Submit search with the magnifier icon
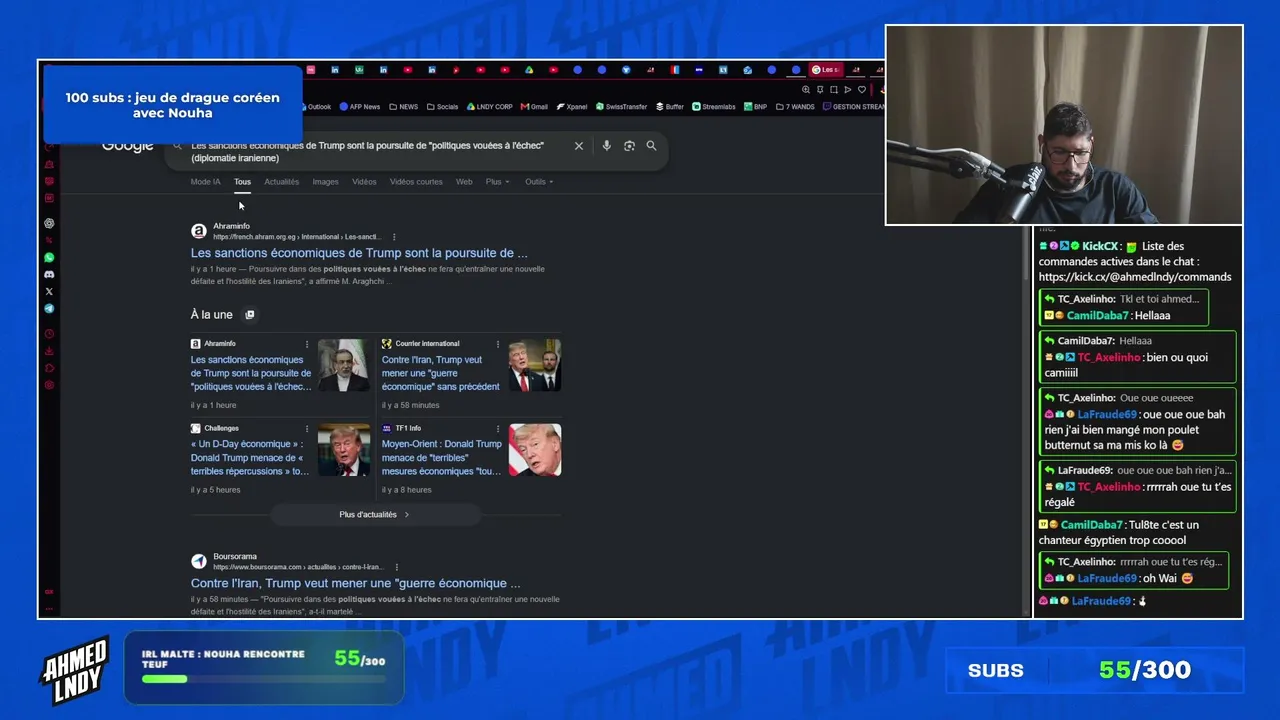The image size is (1280, 720). click(651, 146)
